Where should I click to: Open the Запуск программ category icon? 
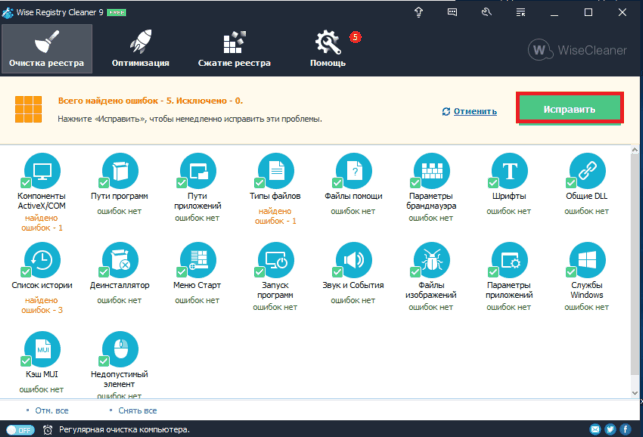(276, 260)
